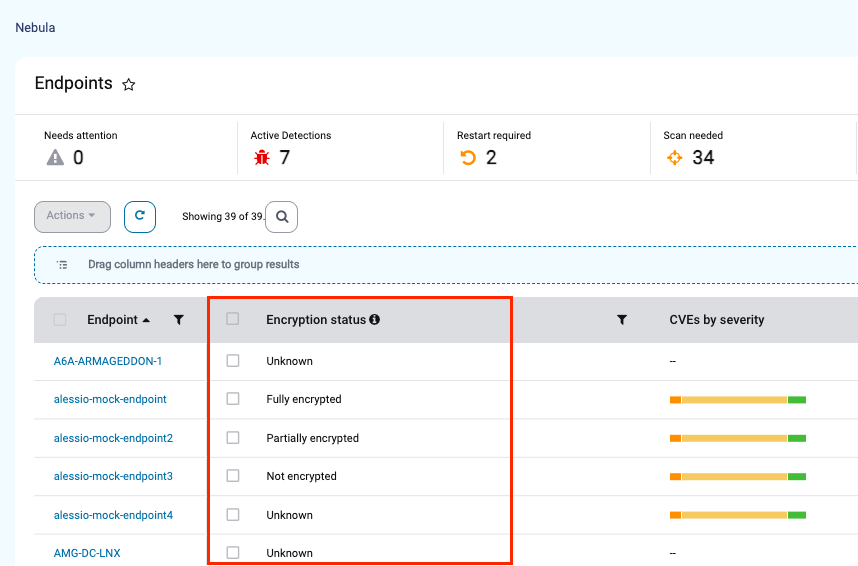Screen dimensions: 858x566
Task: Click the Partially encrypted status cell
Action: click(x=312, y=438)
